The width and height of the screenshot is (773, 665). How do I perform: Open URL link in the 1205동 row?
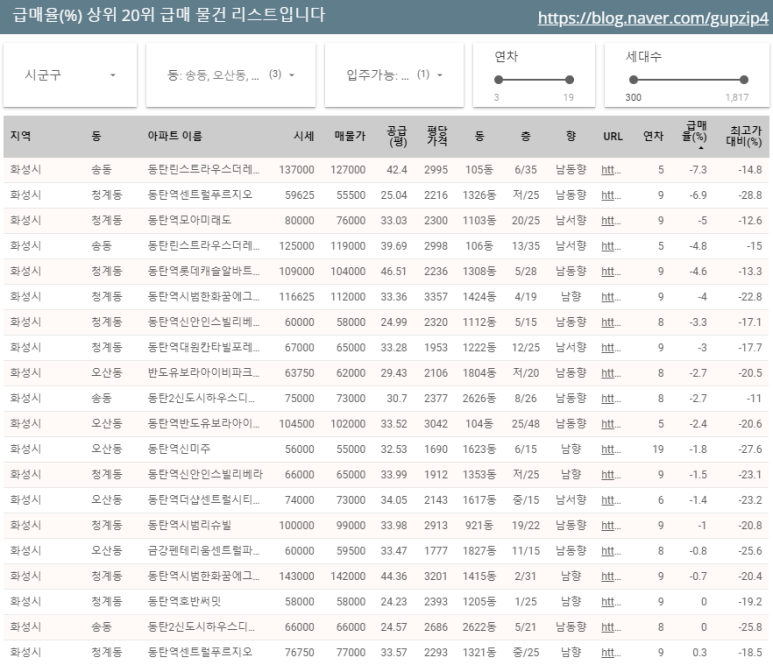point(611,602)
